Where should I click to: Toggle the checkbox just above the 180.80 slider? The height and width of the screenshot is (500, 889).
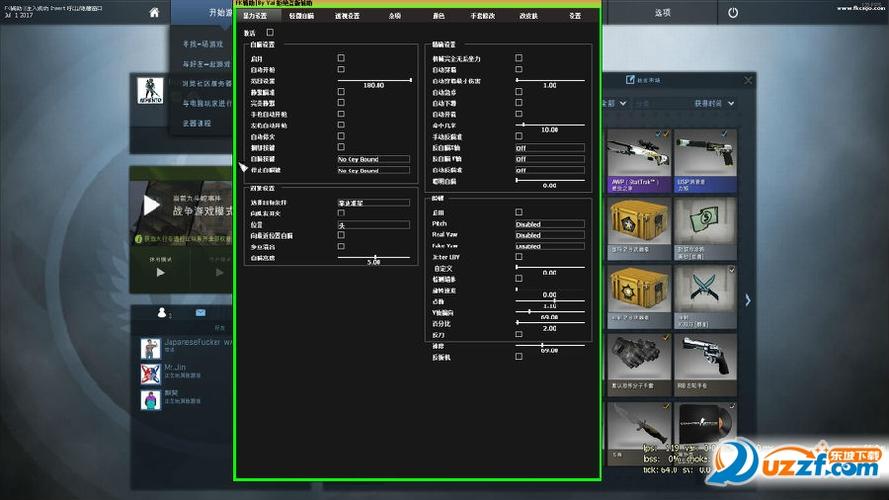(341, 69)
